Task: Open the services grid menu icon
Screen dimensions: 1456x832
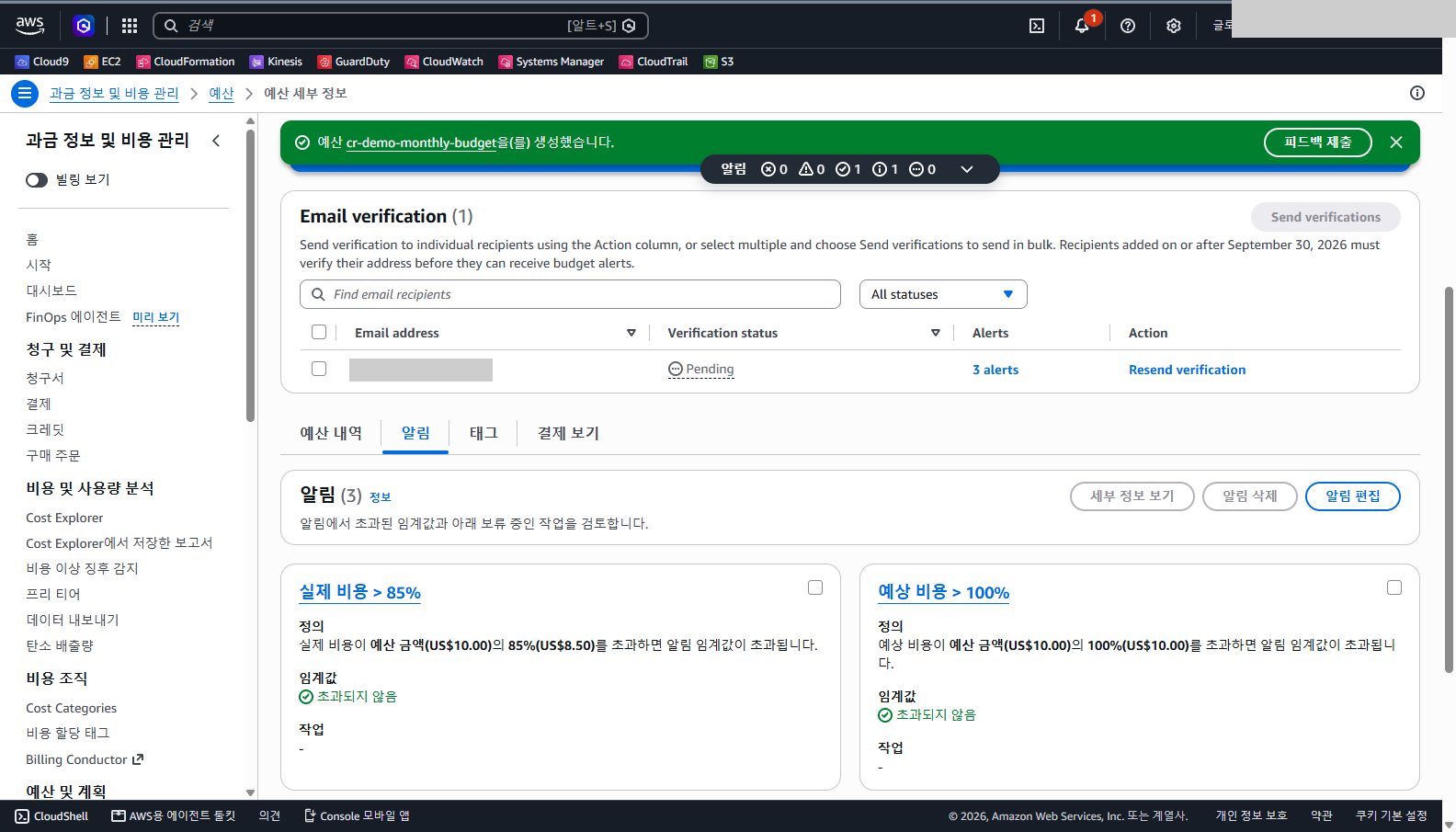Action: point(130,26)
